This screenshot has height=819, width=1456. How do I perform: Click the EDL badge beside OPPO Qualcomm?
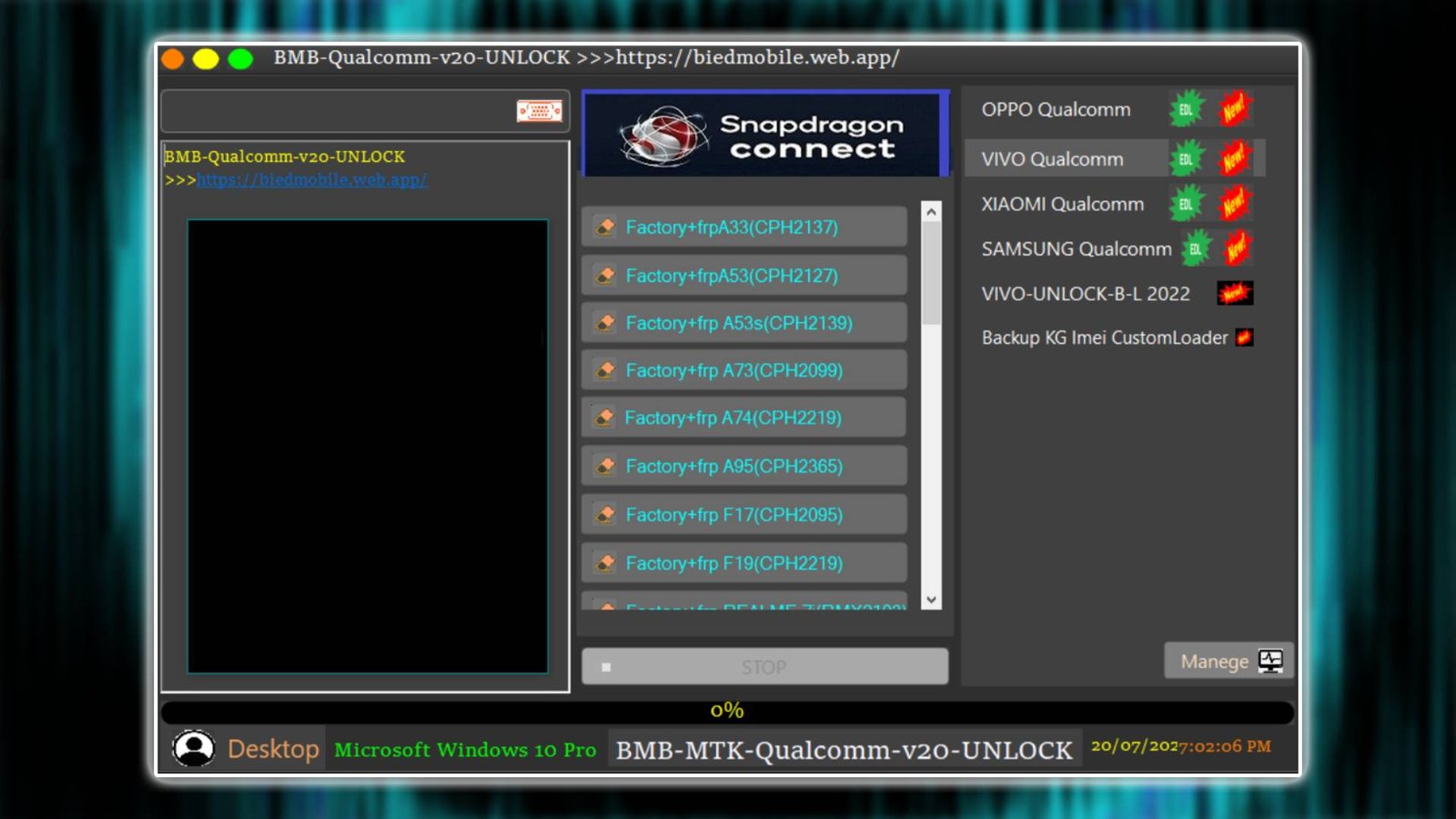(x=1184, y=109)
